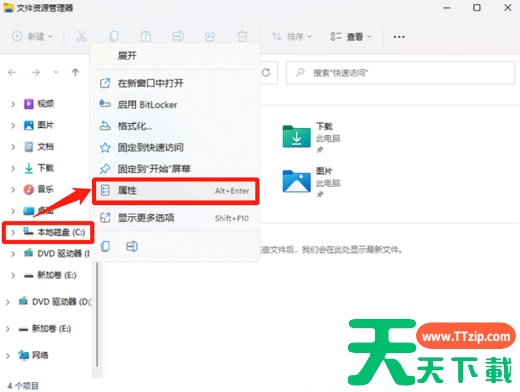Select the indented 新加卷 (E:) item
Viewport: 520px width, 392px height.
50,275
